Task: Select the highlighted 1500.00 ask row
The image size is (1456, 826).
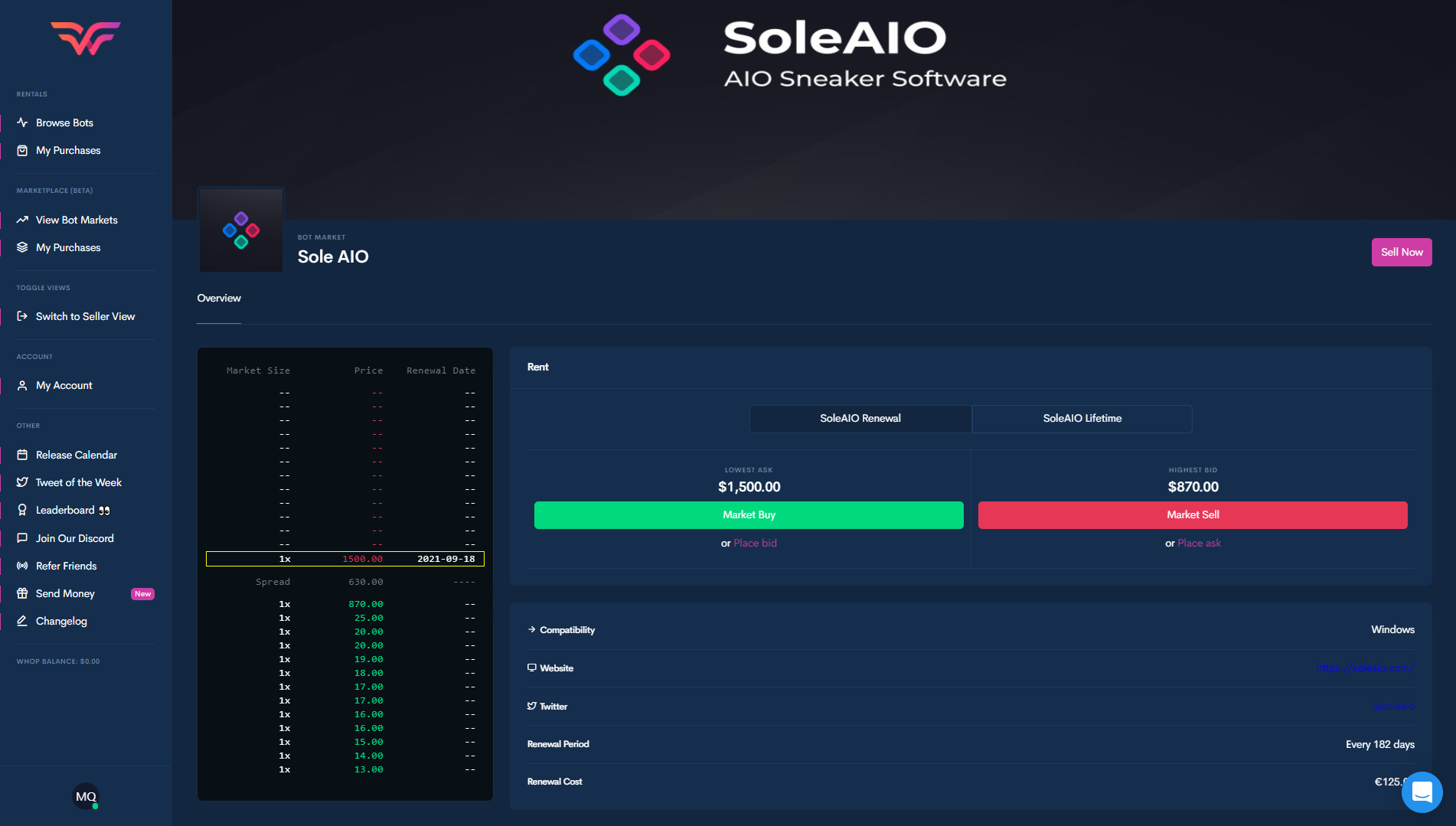Action: tap(344, 559)
